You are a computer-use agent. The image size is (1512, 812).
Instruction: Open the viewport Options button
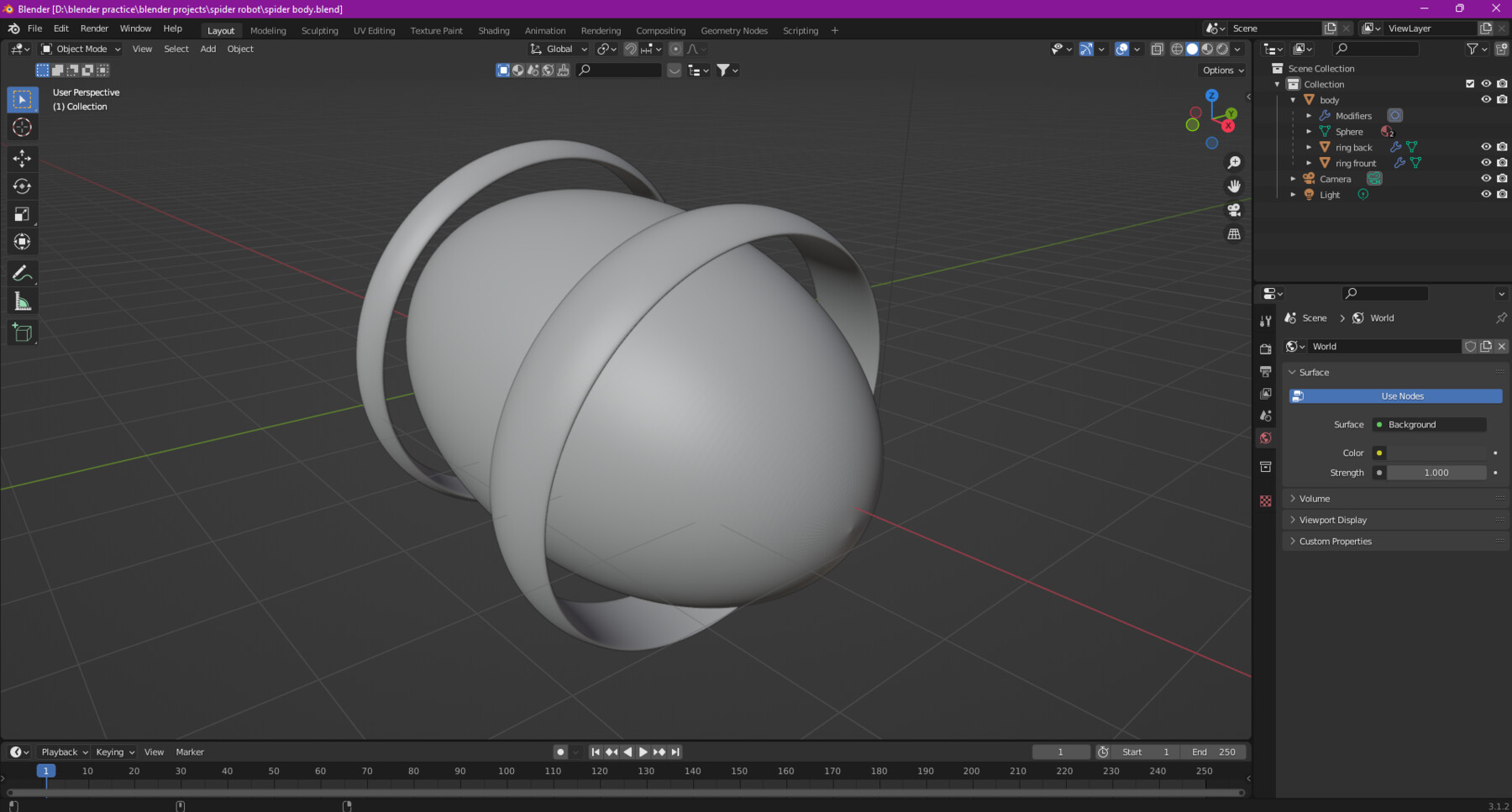point(1222,71)
